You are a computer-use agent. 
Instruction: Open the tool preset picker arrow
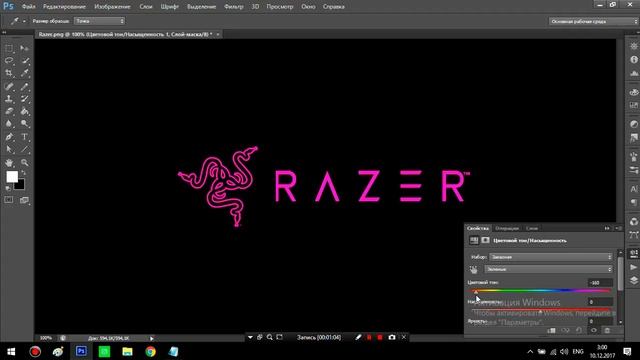24,21
